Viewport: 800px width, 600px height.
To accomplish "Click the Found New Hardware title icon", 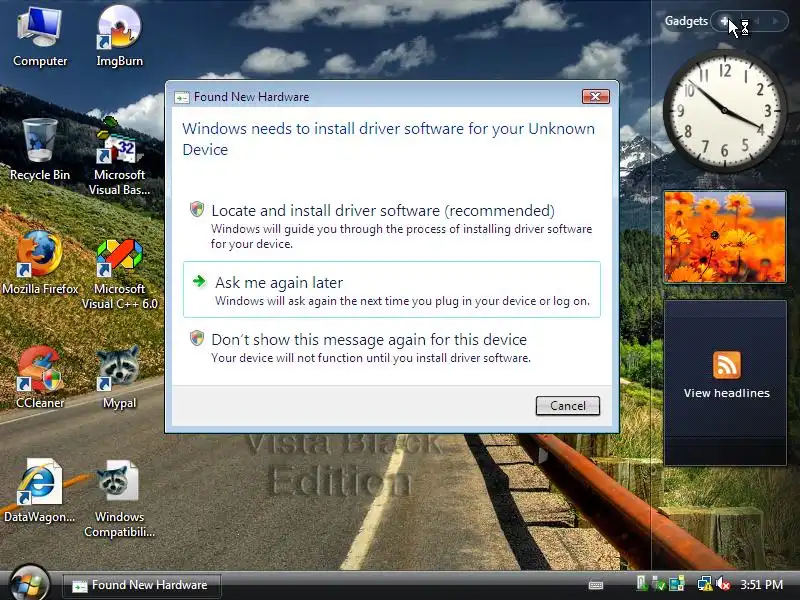I will 182,97.
